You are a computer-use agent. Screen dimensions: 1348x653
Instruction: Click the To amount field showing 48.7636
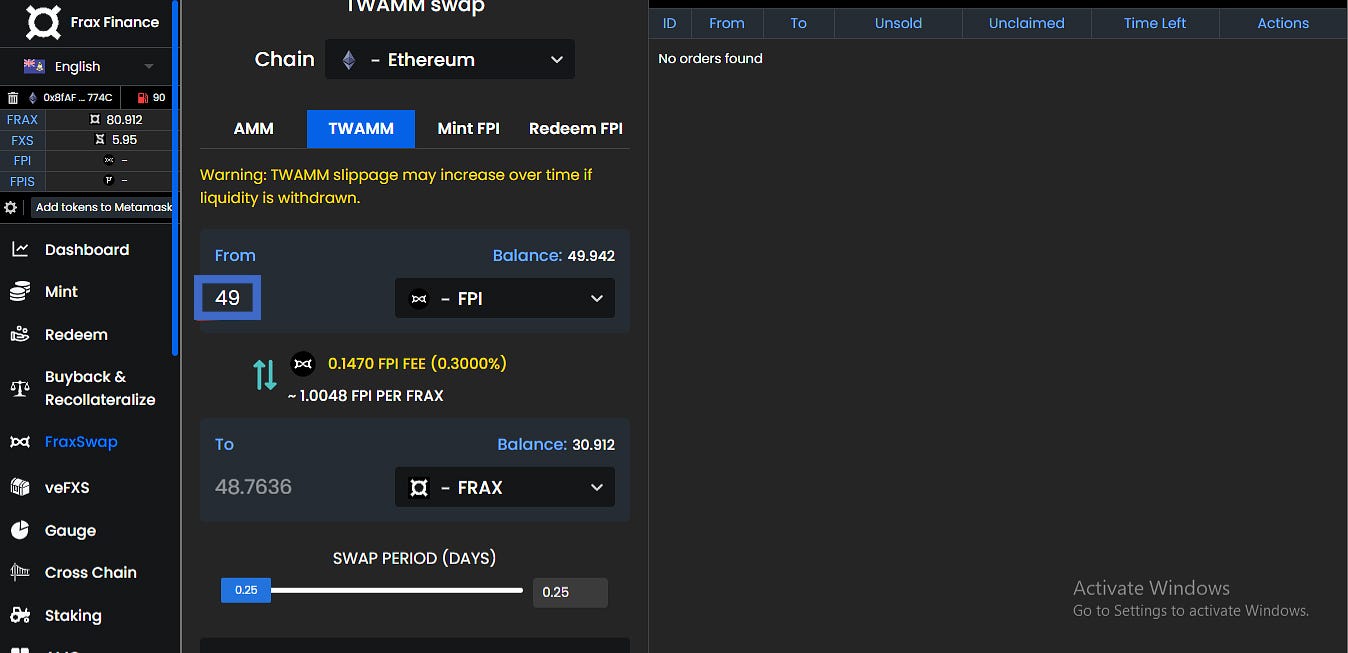click(x=254, y=487)
